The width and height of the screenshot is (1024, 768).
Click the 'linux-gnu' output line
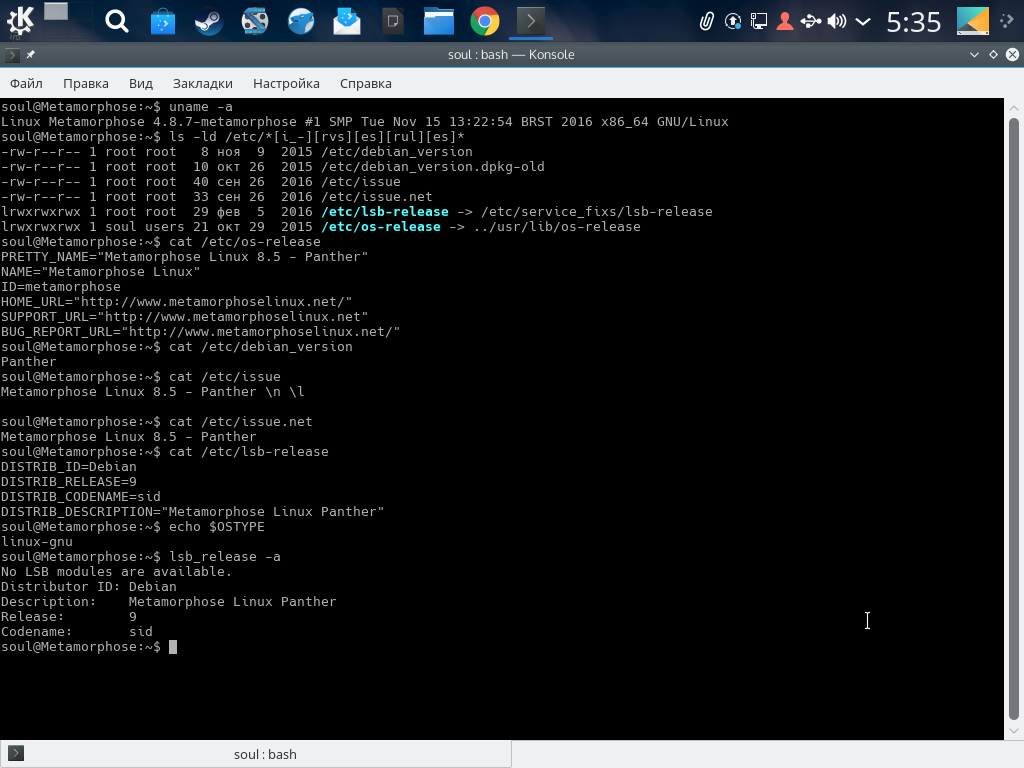click(x=37, y=542)
